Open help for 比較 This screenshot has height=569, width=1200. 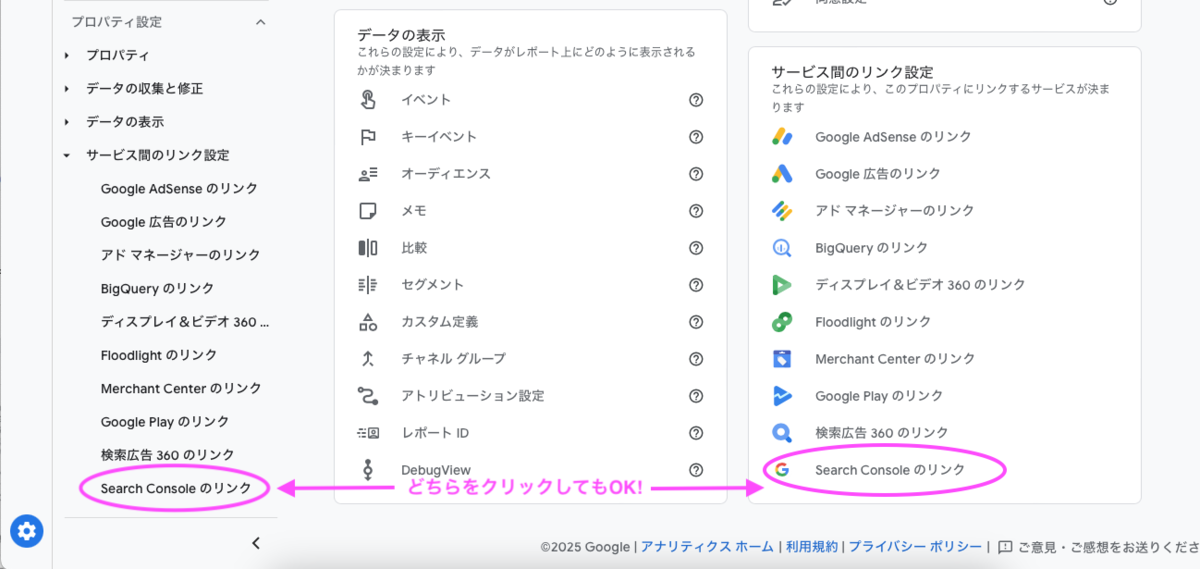696,248
